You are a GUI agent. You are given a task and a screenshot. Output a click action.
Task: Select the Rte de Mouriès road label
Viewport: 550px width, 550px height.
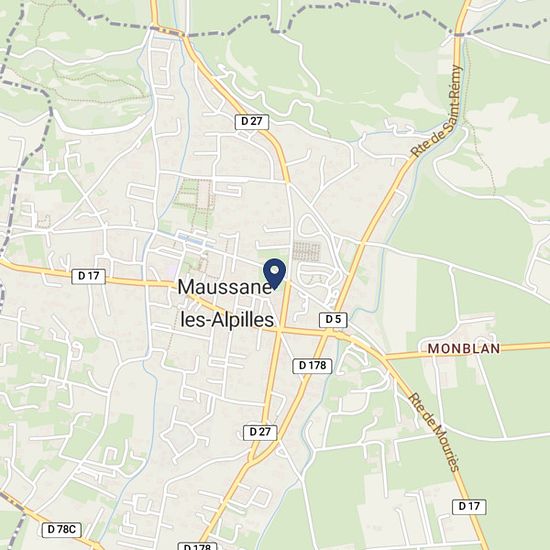tap(434, 432)
